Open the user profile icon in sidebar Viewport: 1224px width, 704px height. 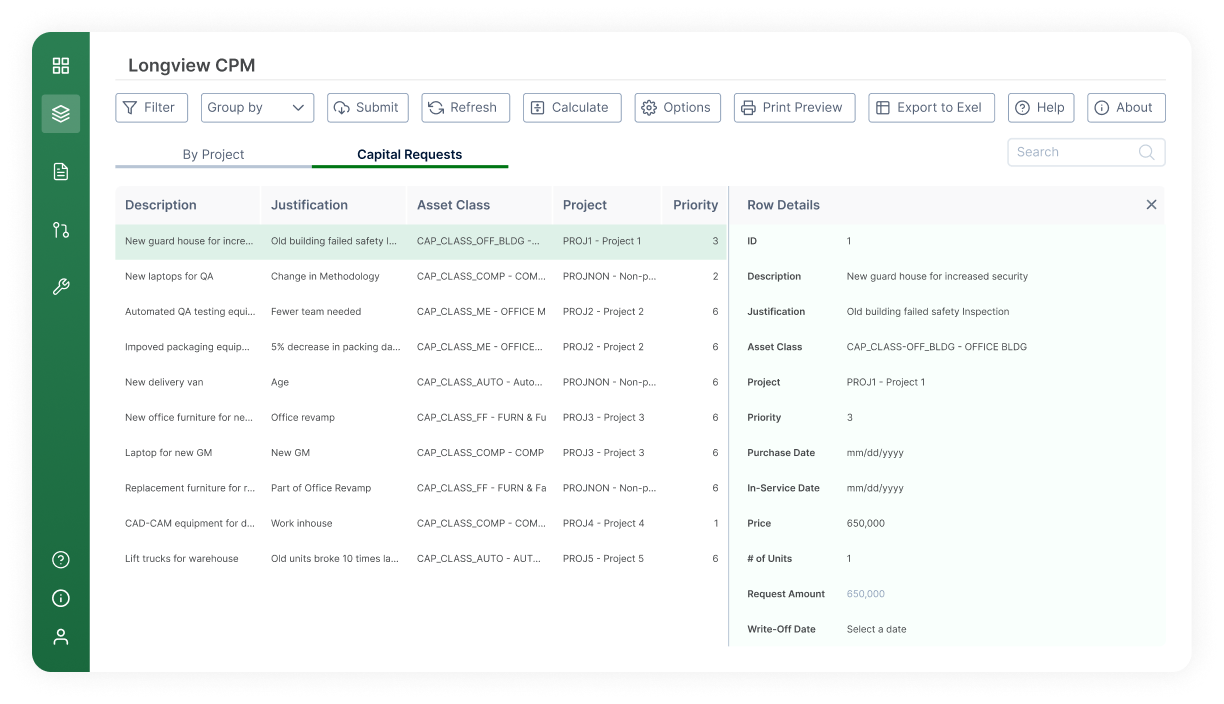tap(61, 637)
